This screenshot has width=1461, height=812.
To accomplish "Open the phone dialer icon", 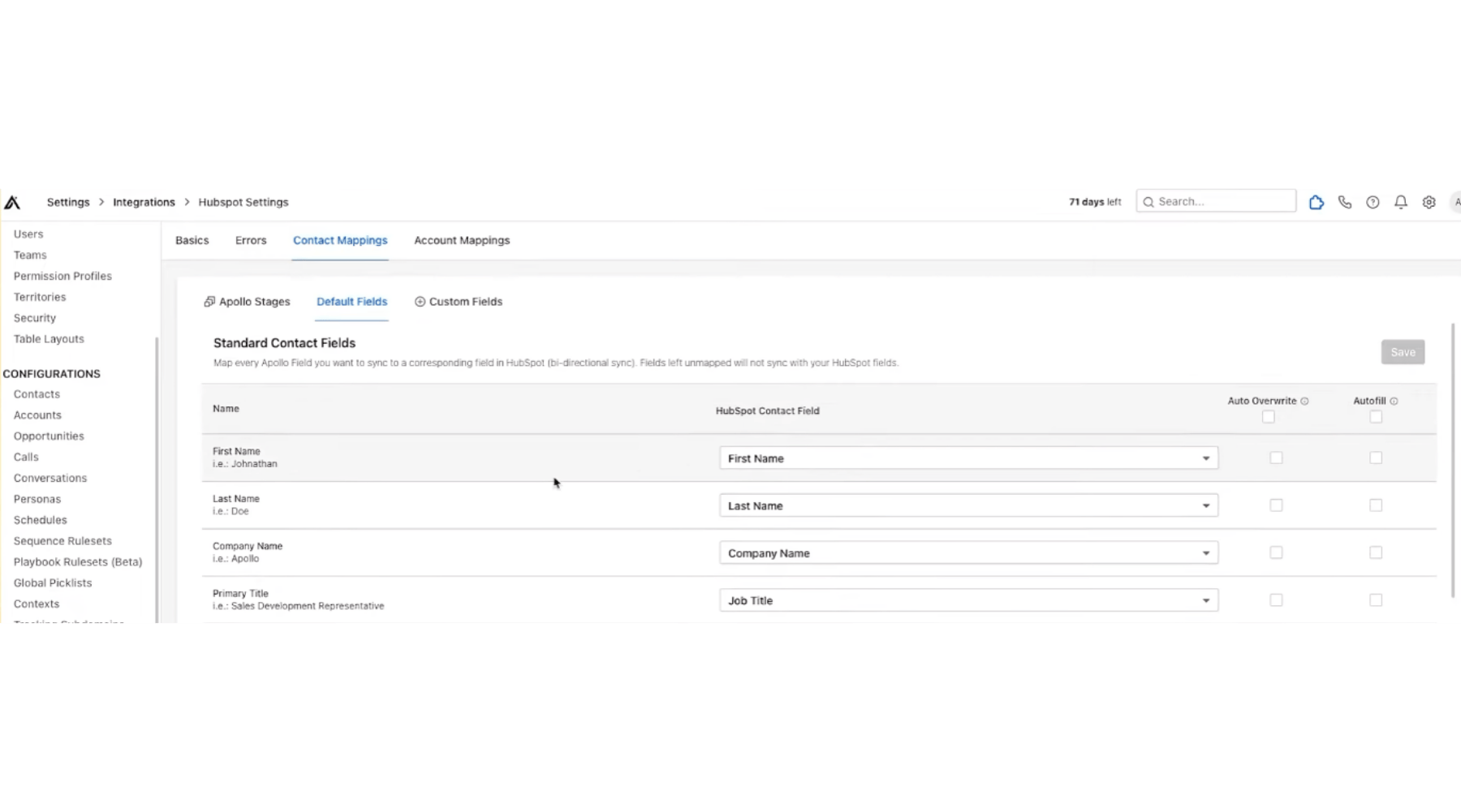I will pyautogui.click(x=1345, y=203).
